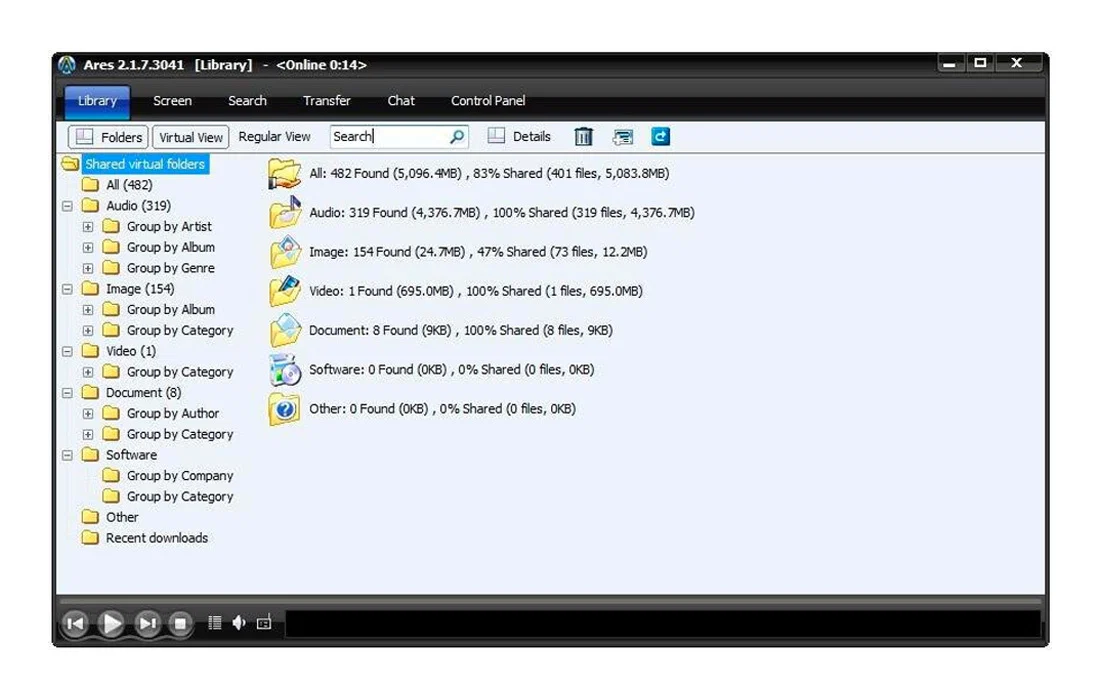
Task: Open the Control Panel tab
Action: pos(488,101)
